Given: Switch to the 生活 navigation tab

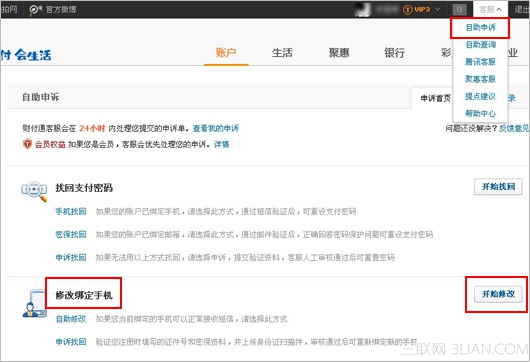Looking at the screenshot, I should click(282, 53).
